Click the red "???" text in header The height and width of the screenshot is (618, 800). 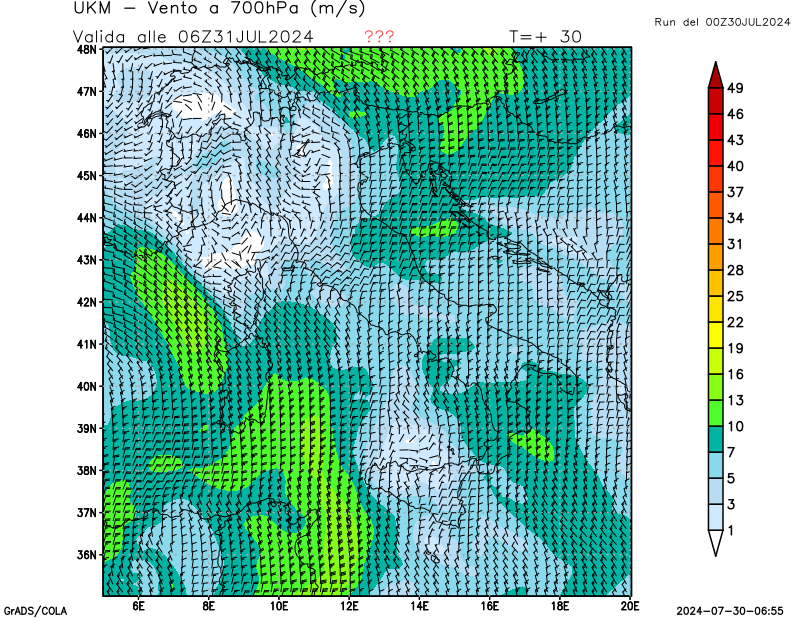379,36
